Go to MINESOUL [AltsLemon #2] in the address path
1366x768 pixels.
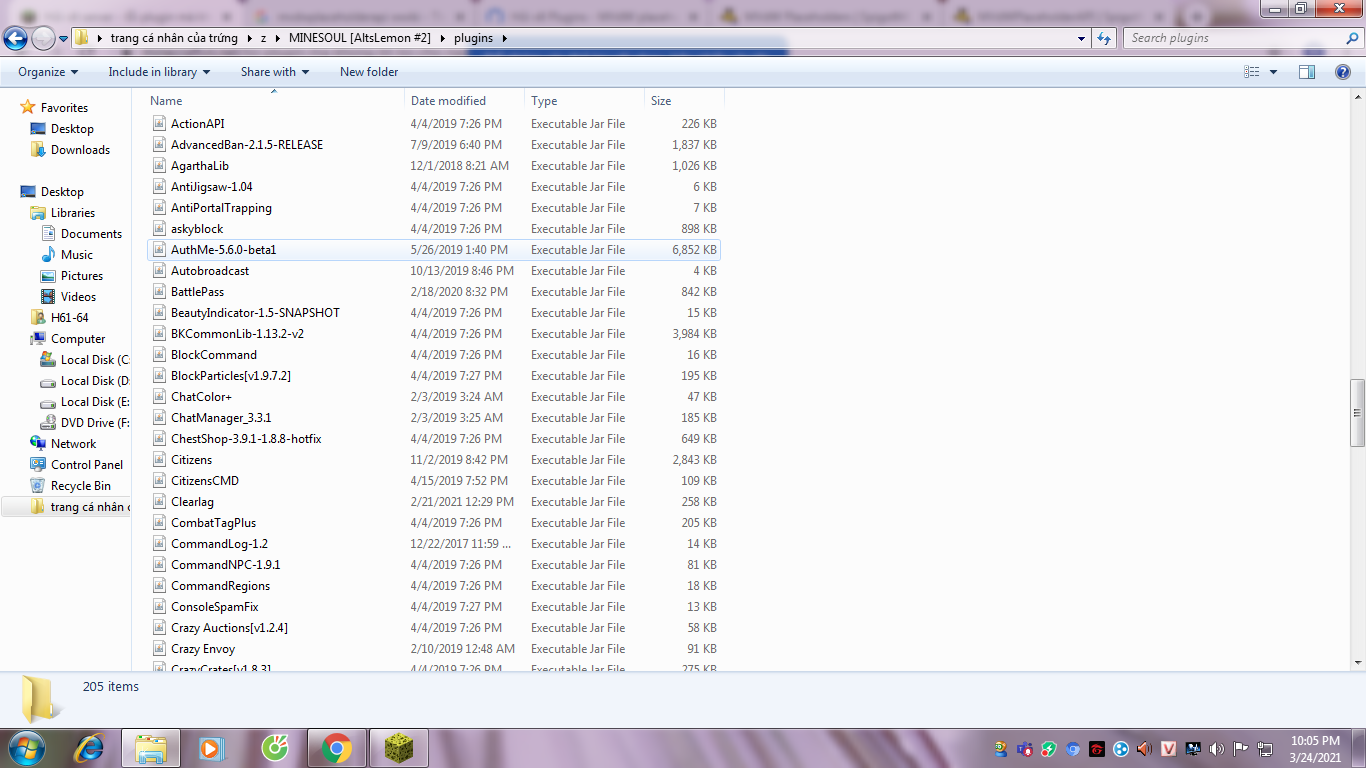[x=359, y=38]
